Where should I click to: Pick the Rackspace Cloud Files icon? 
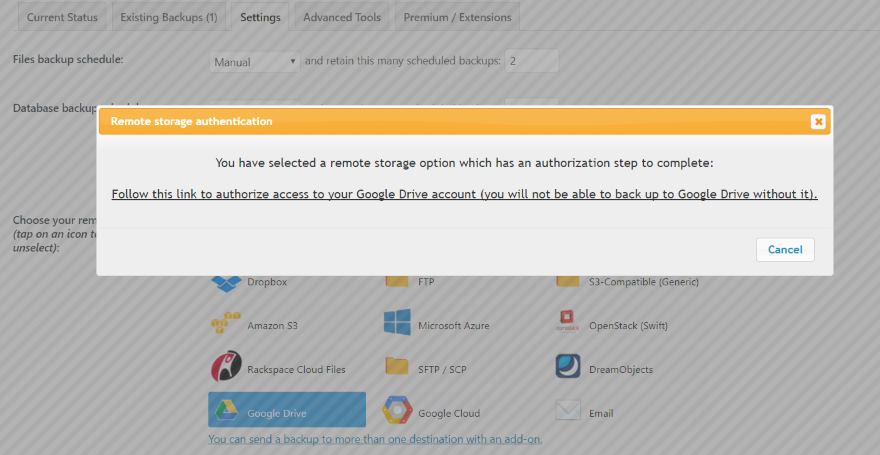coord(226,368)
